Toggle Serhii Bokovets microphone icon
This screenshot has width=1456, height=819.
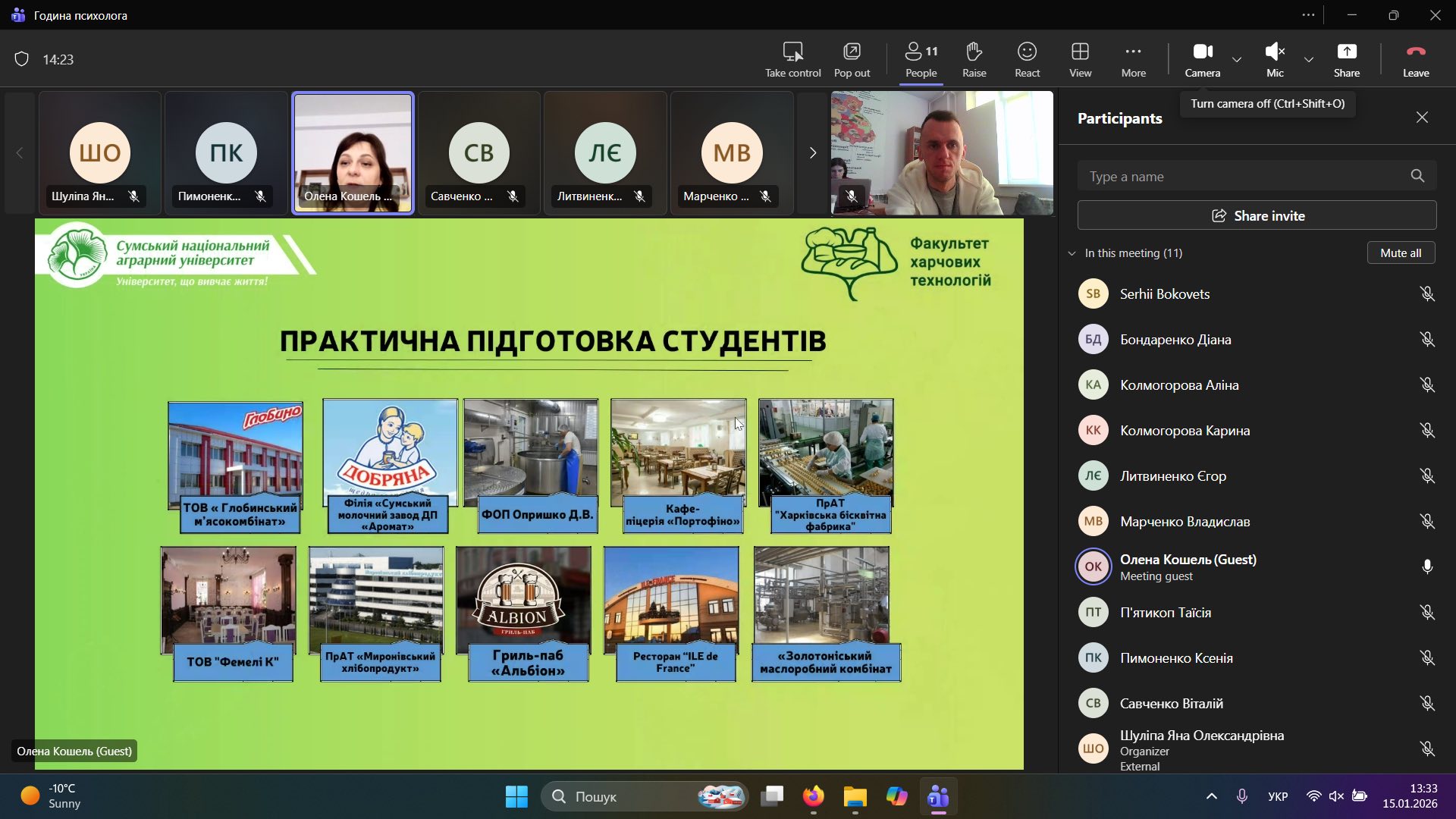pyautogui.click(x=1426, y=294)
